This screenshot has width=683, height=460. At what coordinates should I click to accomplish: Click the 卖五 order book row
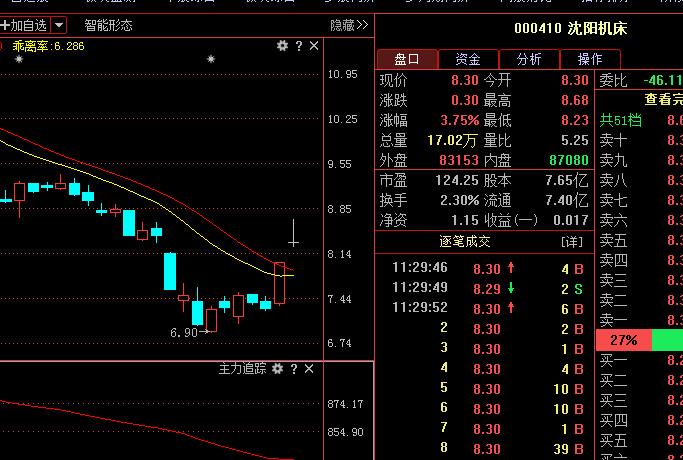pos(639,240)
